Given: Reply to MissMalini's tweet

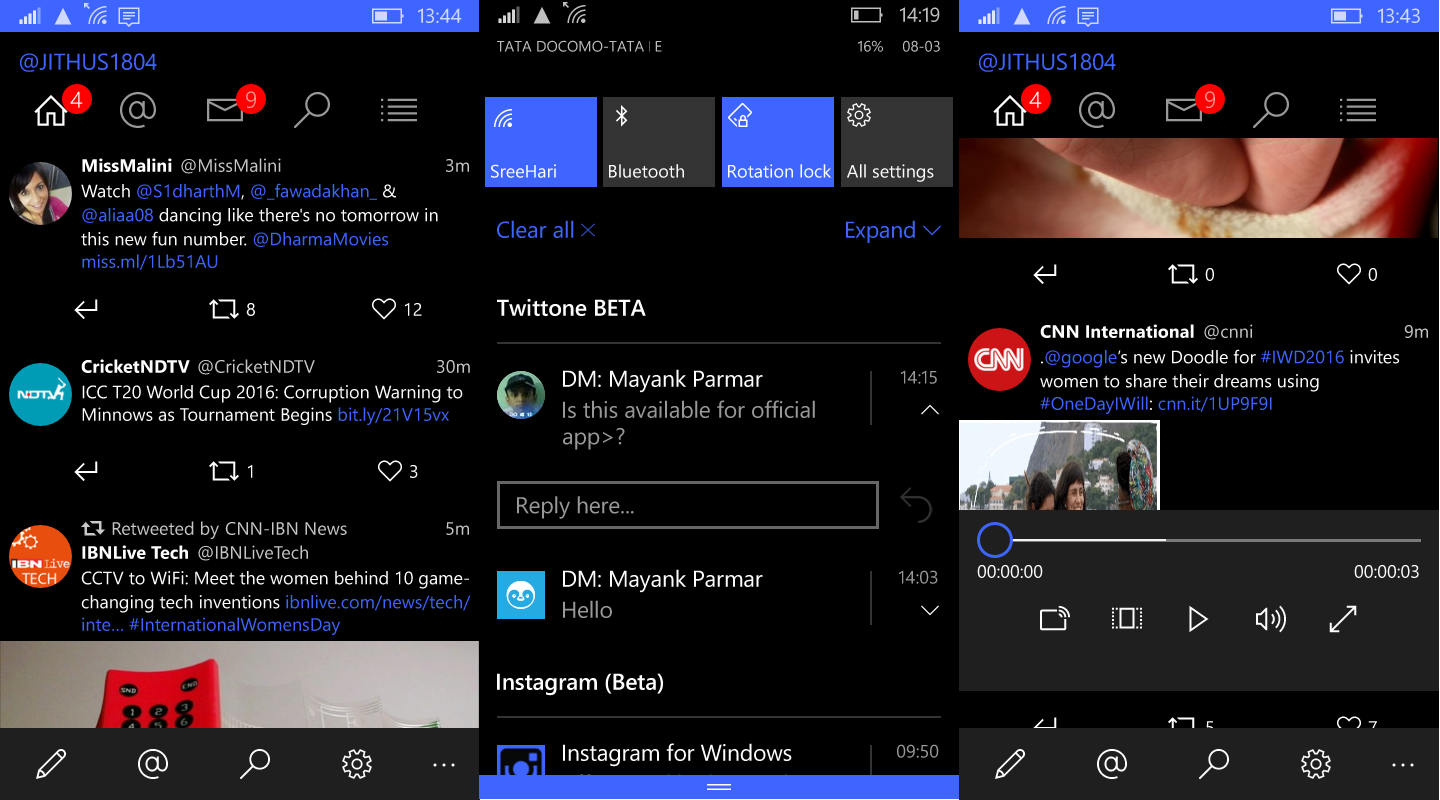Looking at the screenshot, I should tap(87, 310).
